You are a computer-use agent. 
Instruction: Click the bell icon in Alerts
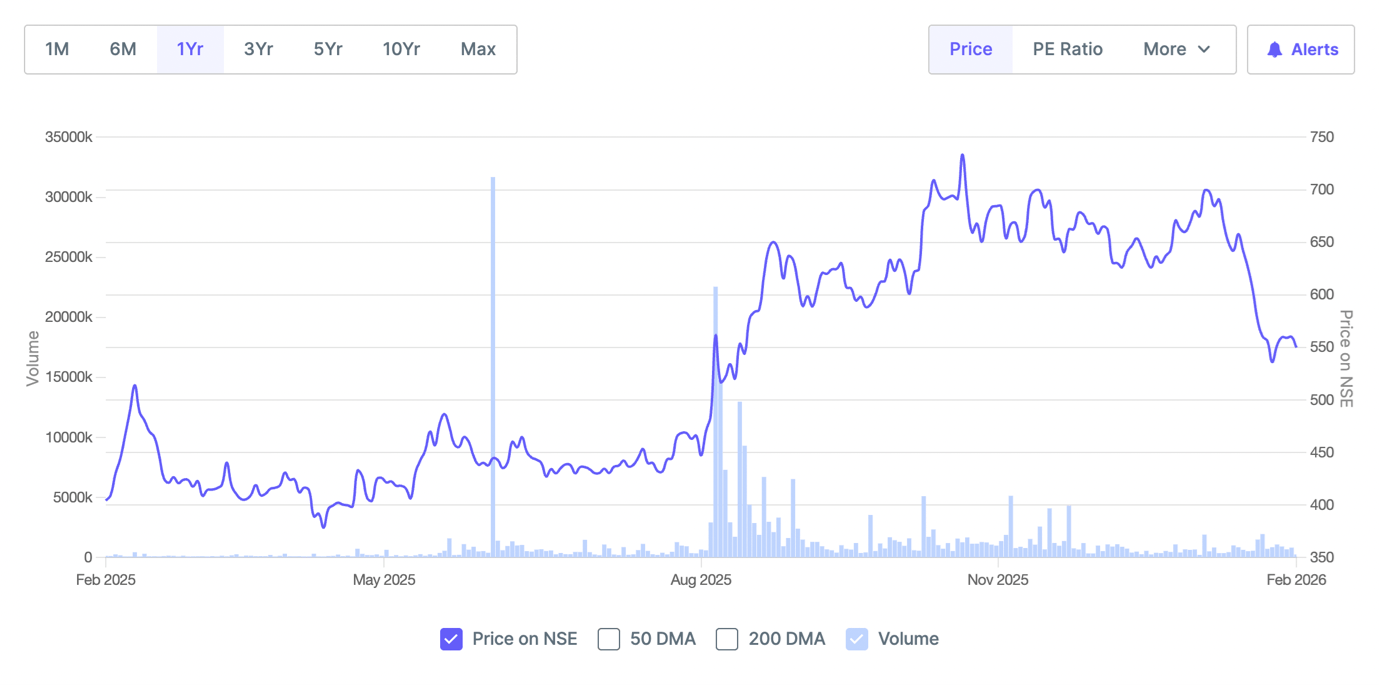click(x=1274, y=50)
